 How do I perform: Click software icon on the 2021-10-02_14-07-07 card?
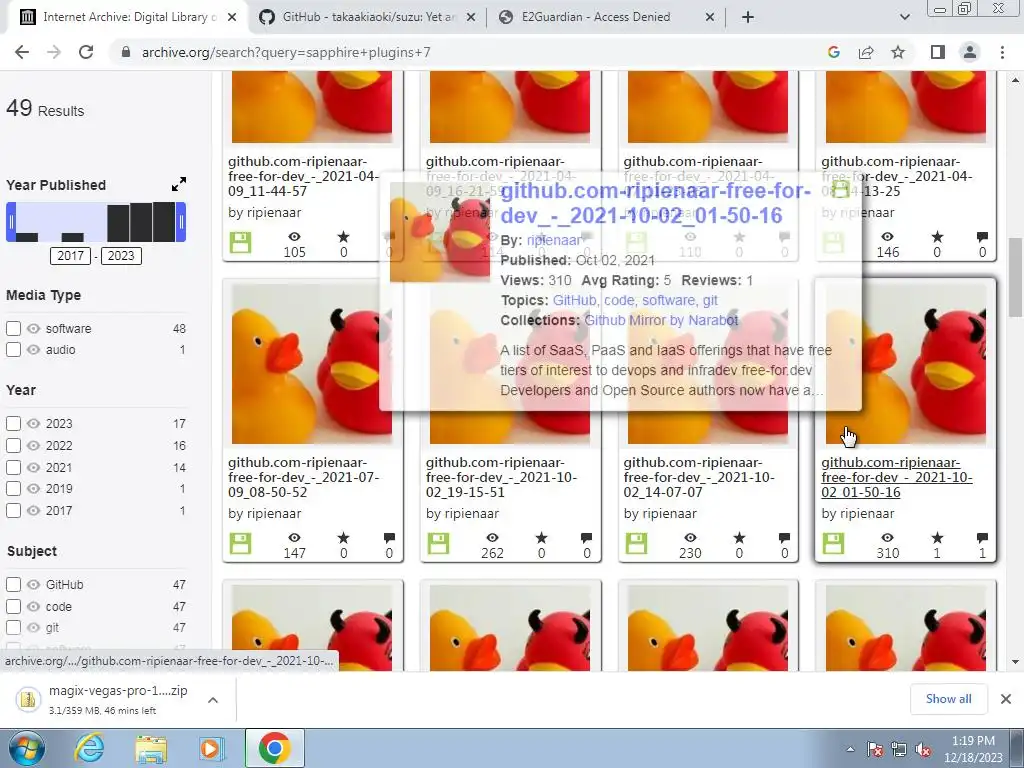[x=636, y=543]
